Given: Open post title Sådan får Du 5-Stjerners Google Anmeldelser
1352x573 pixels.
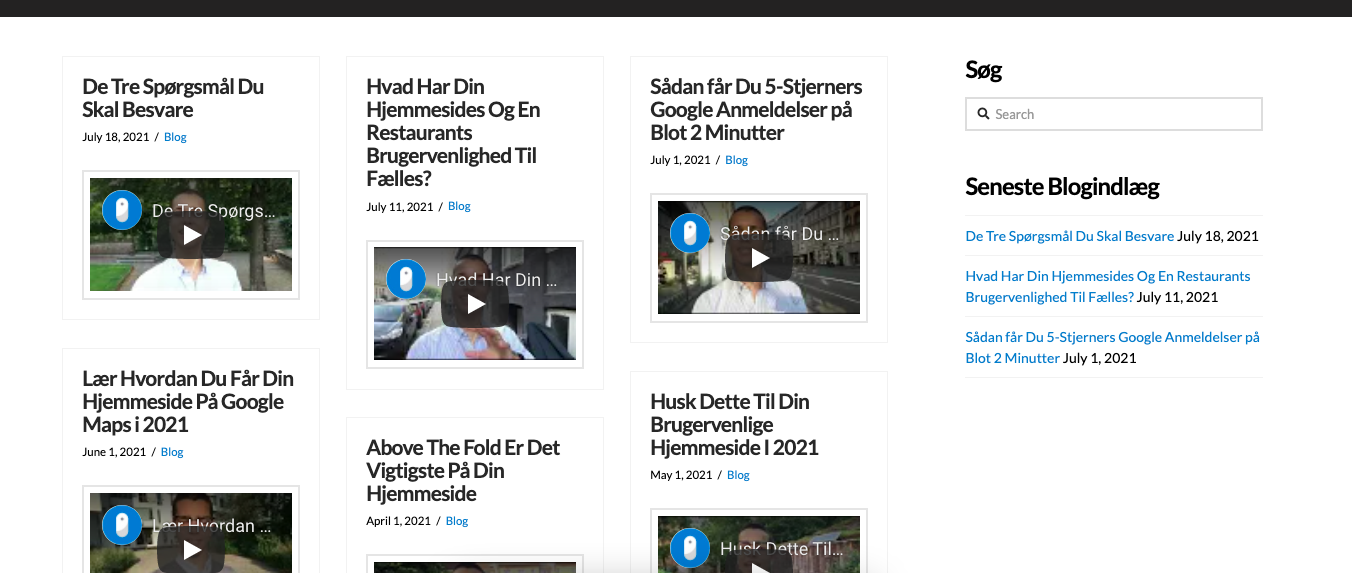Looking at the screenshot, I should point(755,109).
